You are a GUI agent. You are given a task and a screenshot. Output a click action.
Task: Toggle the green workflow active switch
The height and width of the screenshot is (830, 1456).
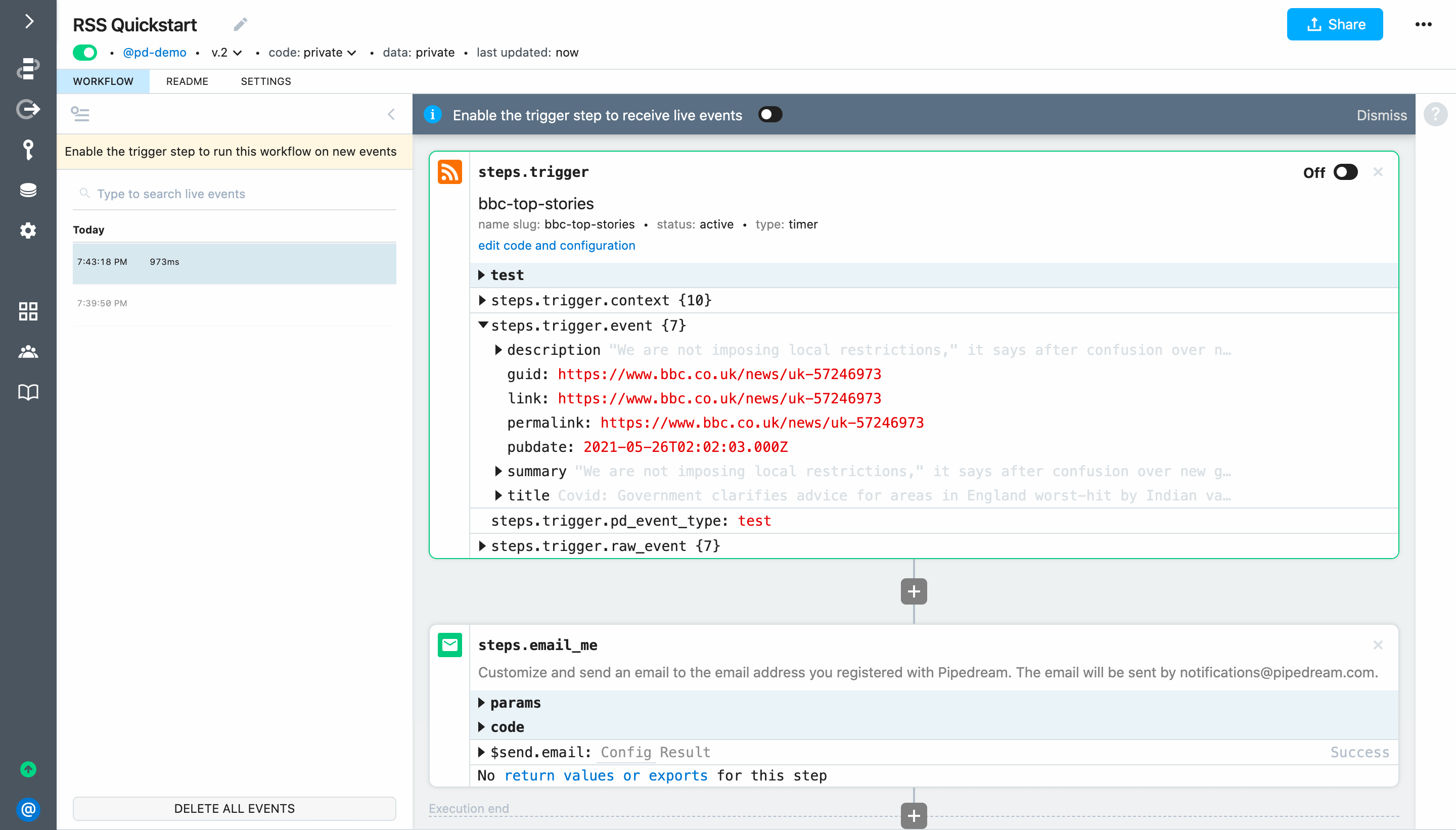[85, 53]
